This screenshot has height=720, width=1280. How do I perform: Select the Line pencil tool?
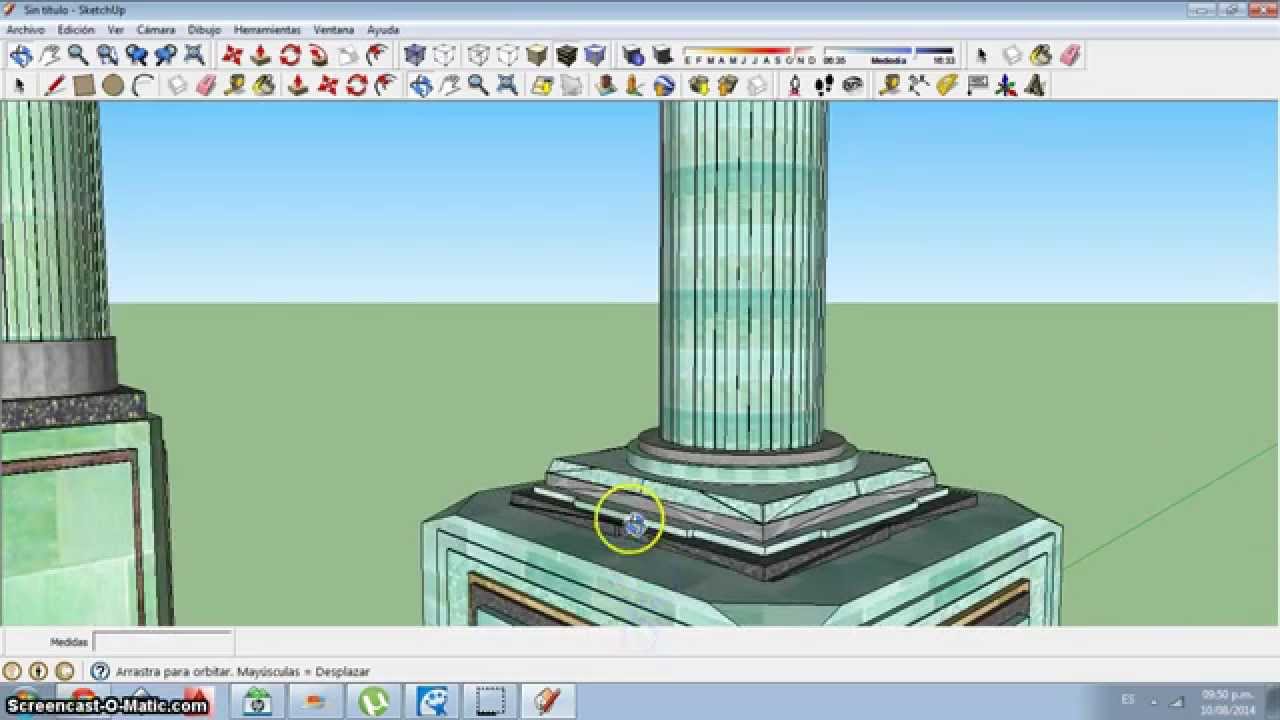pyautogui.click(x=55, y=86)
